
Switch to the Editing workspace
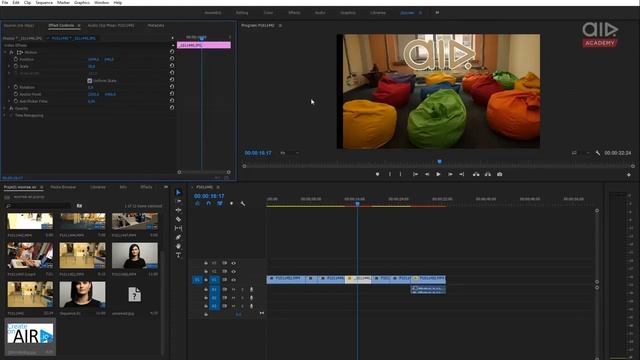[242, 13]
